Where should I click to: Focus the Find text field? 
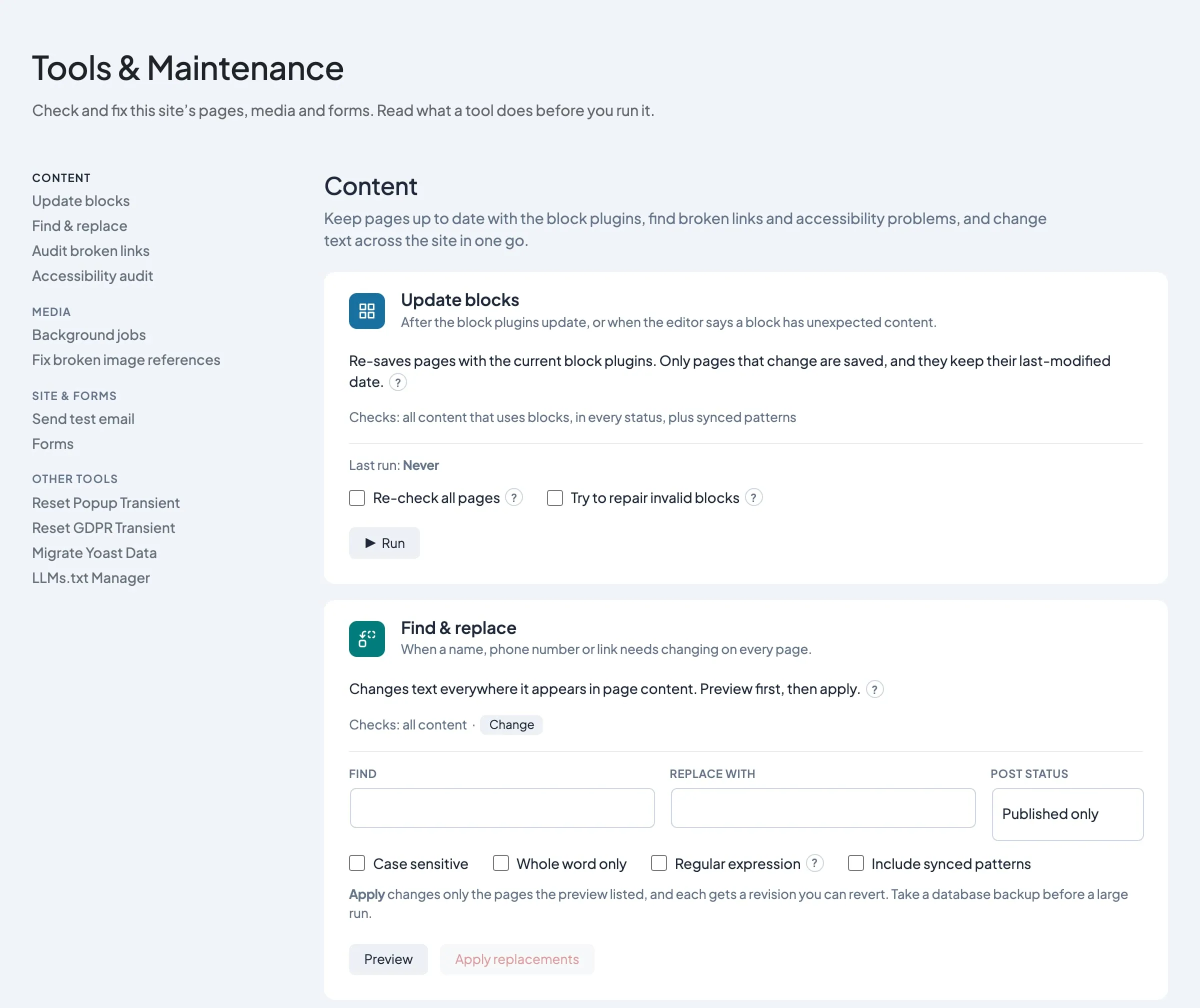(x=502, y=808)
